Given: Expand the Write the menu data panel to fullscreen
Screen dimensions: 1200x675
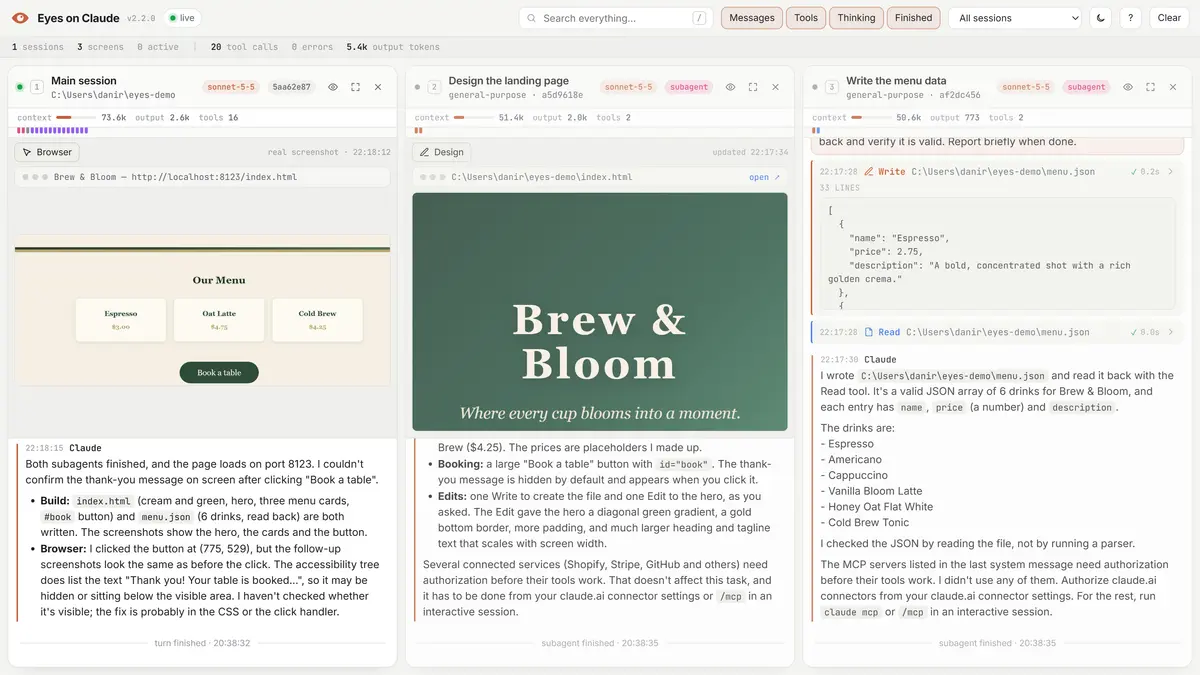Looking at the screenshot, I should coord(1151,87).
